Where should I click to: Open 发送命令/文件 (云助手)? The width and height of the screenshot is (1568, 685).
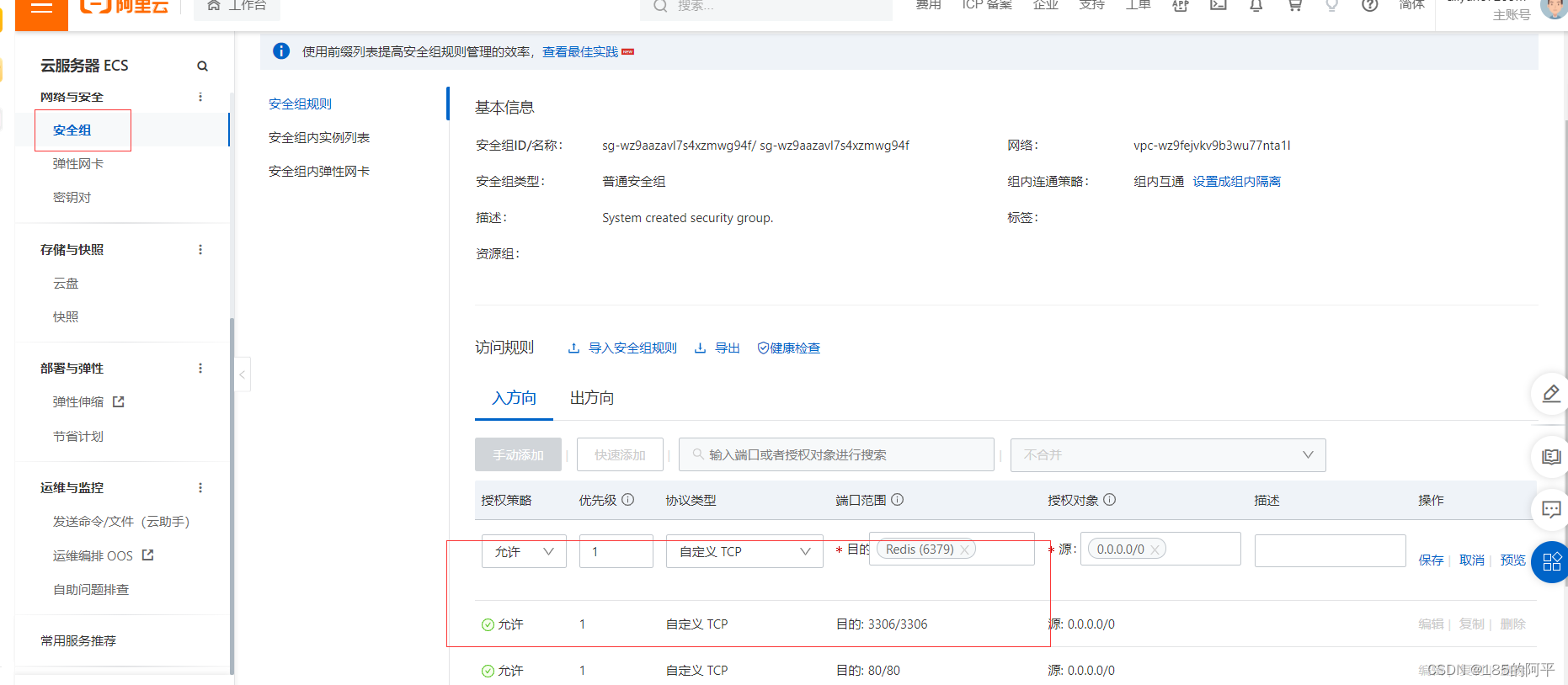click(121, 522)
